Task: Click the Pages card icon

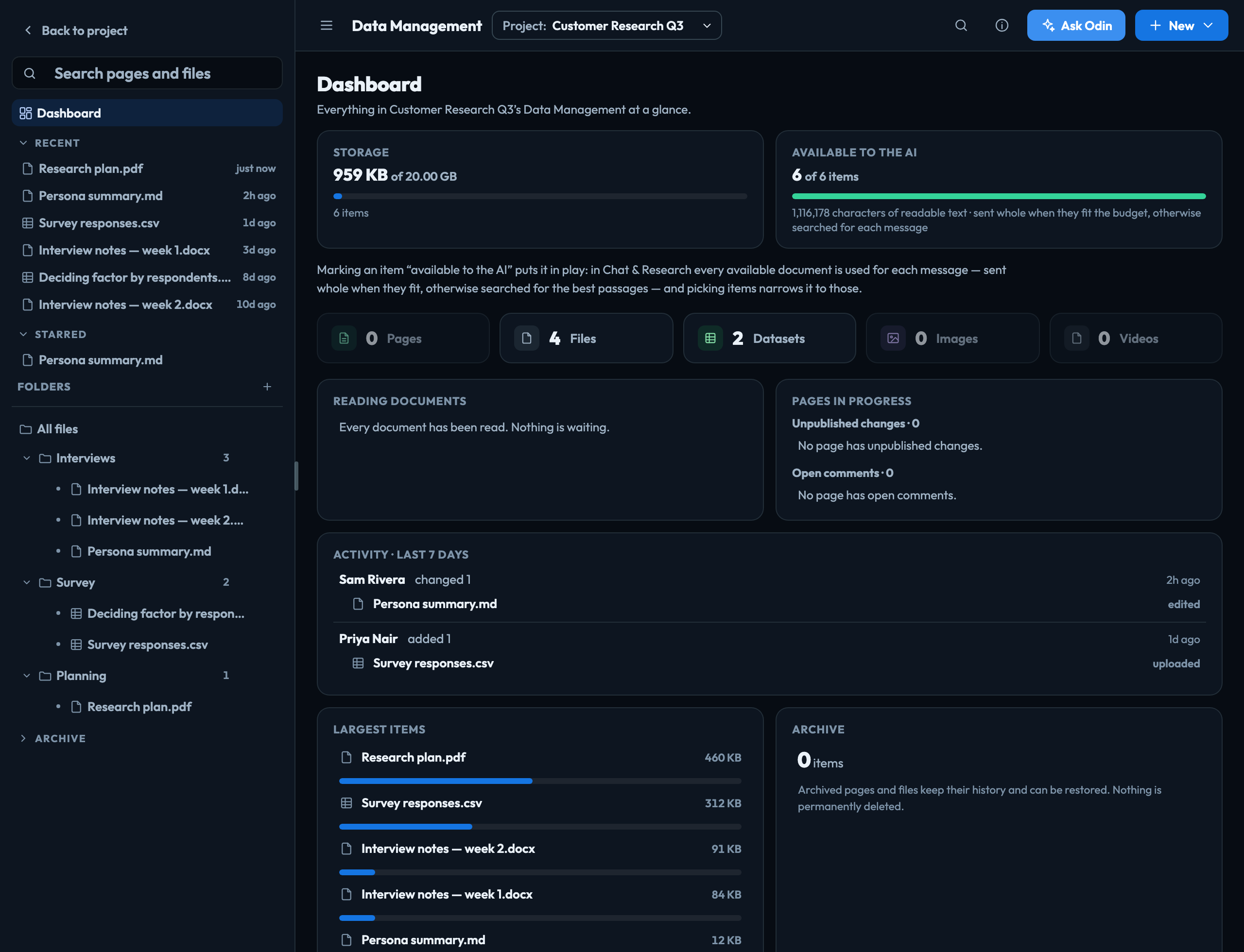Action: click(344, 338)
